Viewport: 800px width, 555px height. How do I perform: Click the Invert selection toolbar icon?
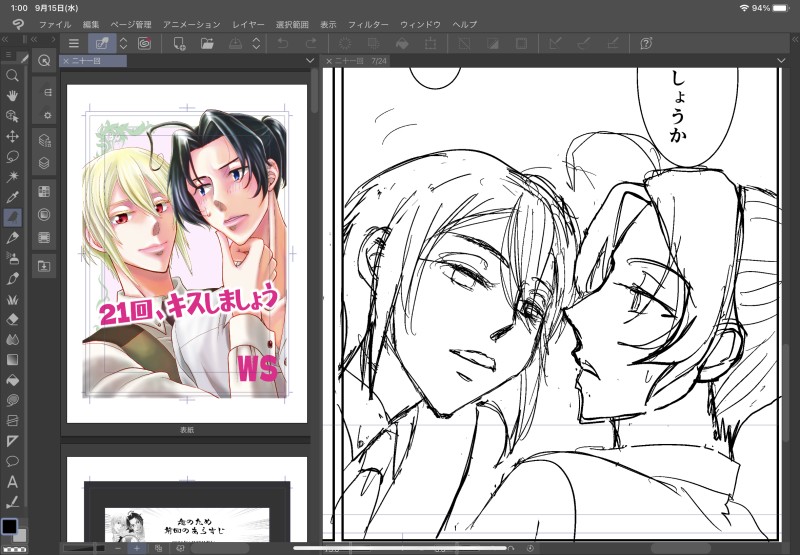click(492, 44)
